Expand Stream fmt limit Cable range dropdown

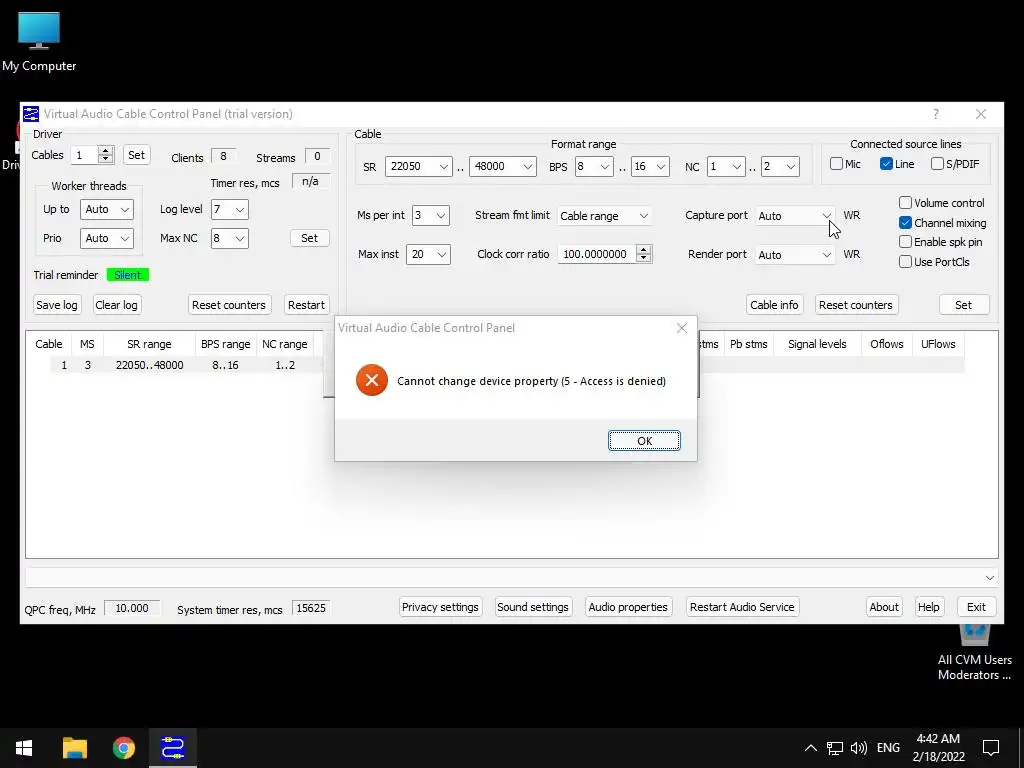604,216
